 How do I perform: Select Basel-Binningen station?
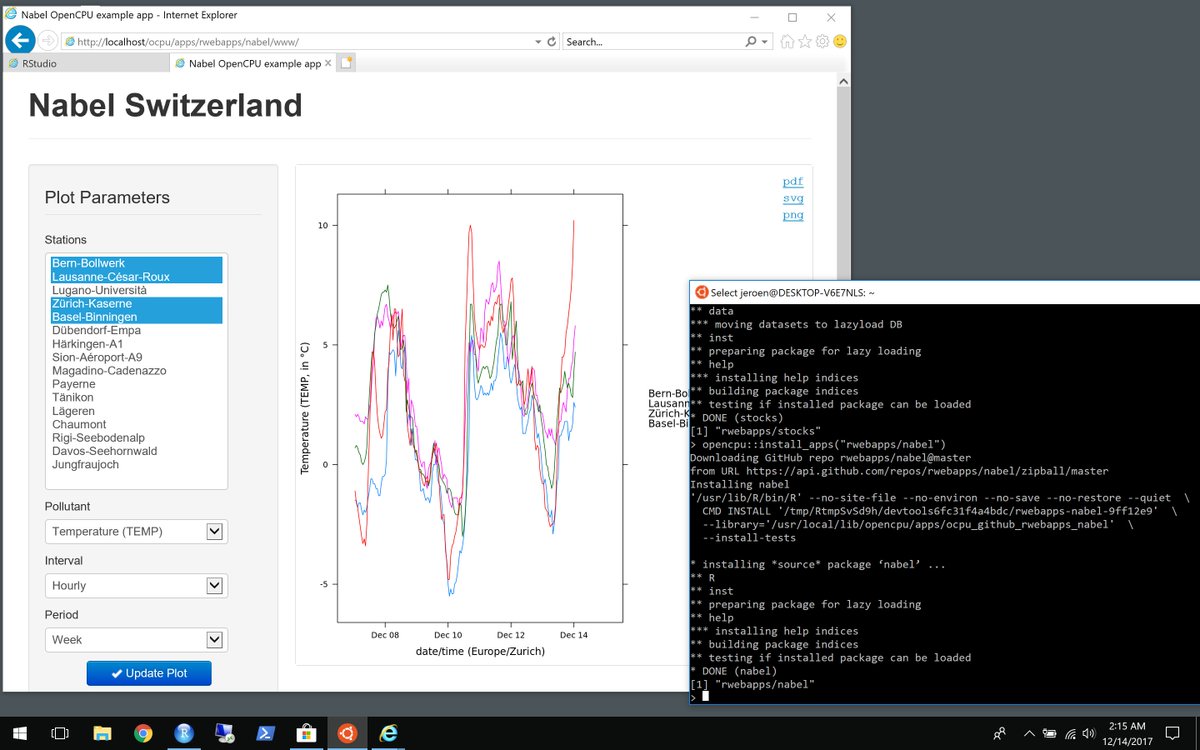tap(136, 317)
